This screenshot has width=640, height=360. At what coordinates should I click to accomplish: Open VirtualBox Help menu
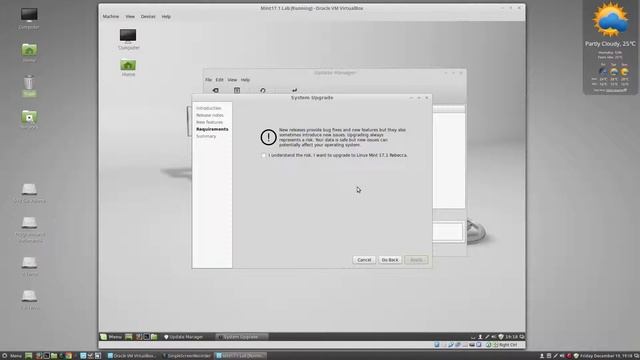tap(166, 17)
